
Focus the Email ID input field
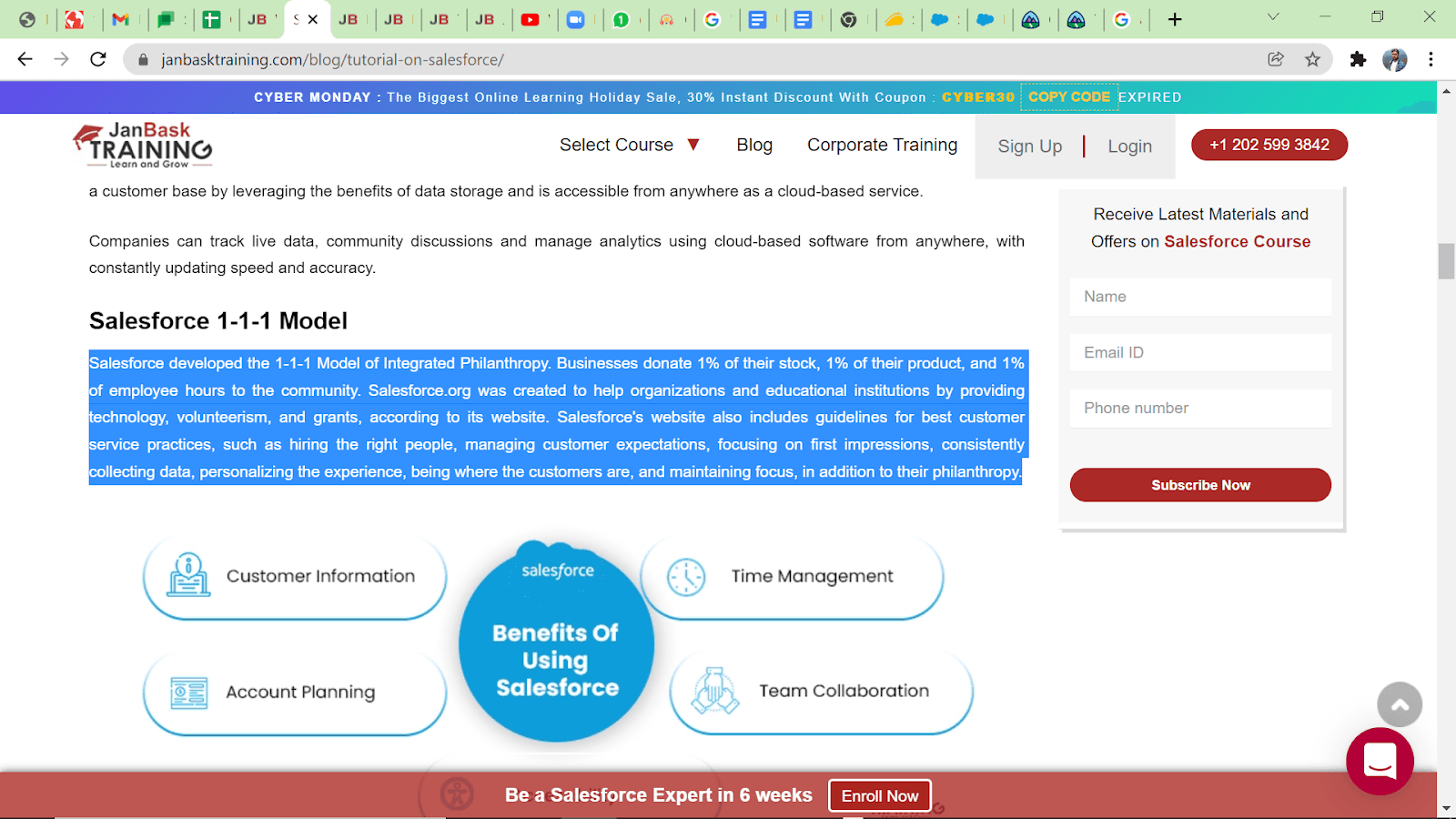click(1200, 352)
